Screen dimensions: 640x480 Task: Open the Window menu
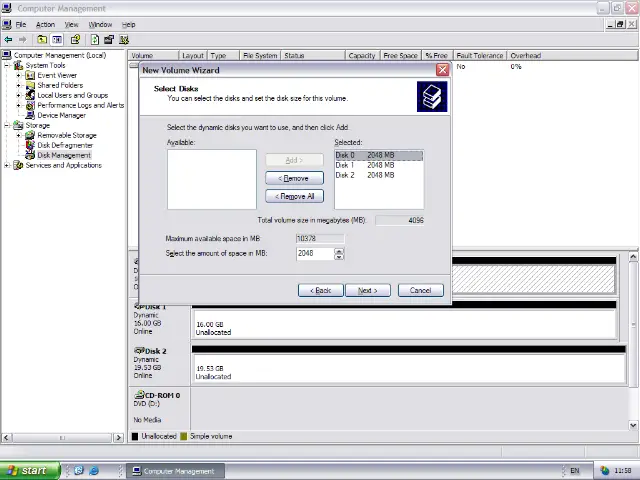pos(100,24)
